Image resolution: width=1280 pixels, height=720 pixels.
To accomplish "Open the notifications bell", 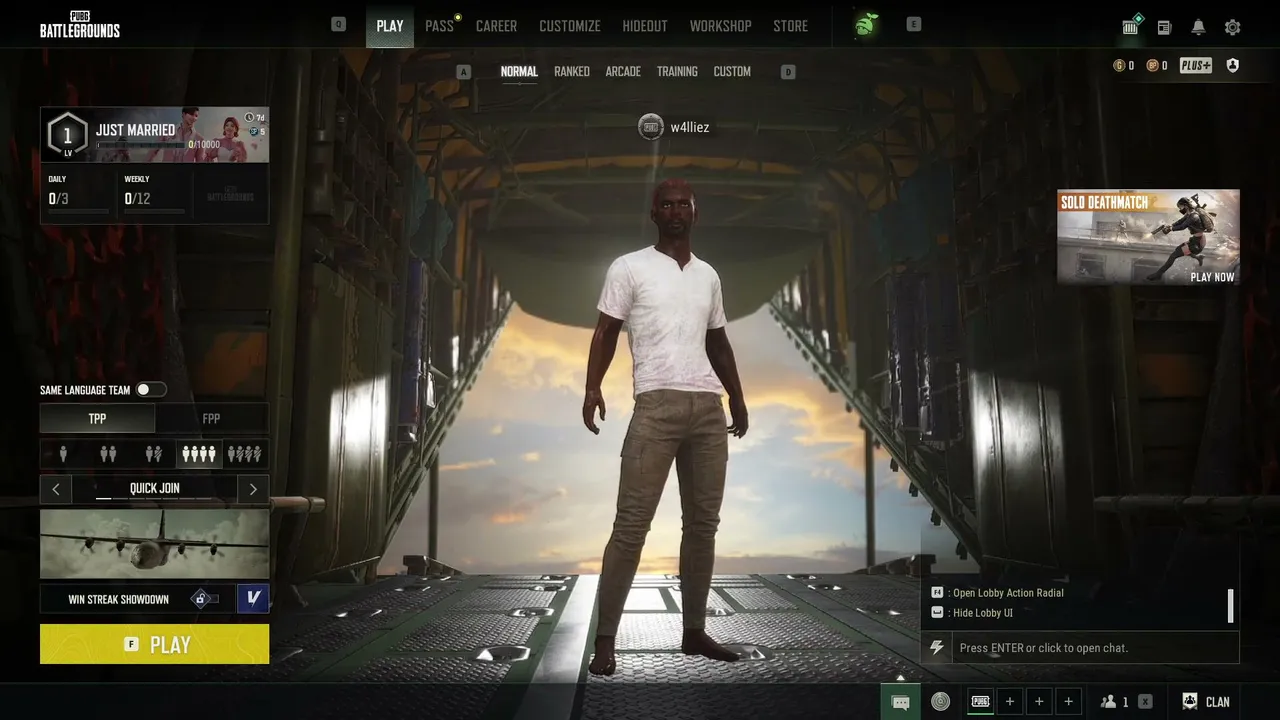I will click(1198, 27).
